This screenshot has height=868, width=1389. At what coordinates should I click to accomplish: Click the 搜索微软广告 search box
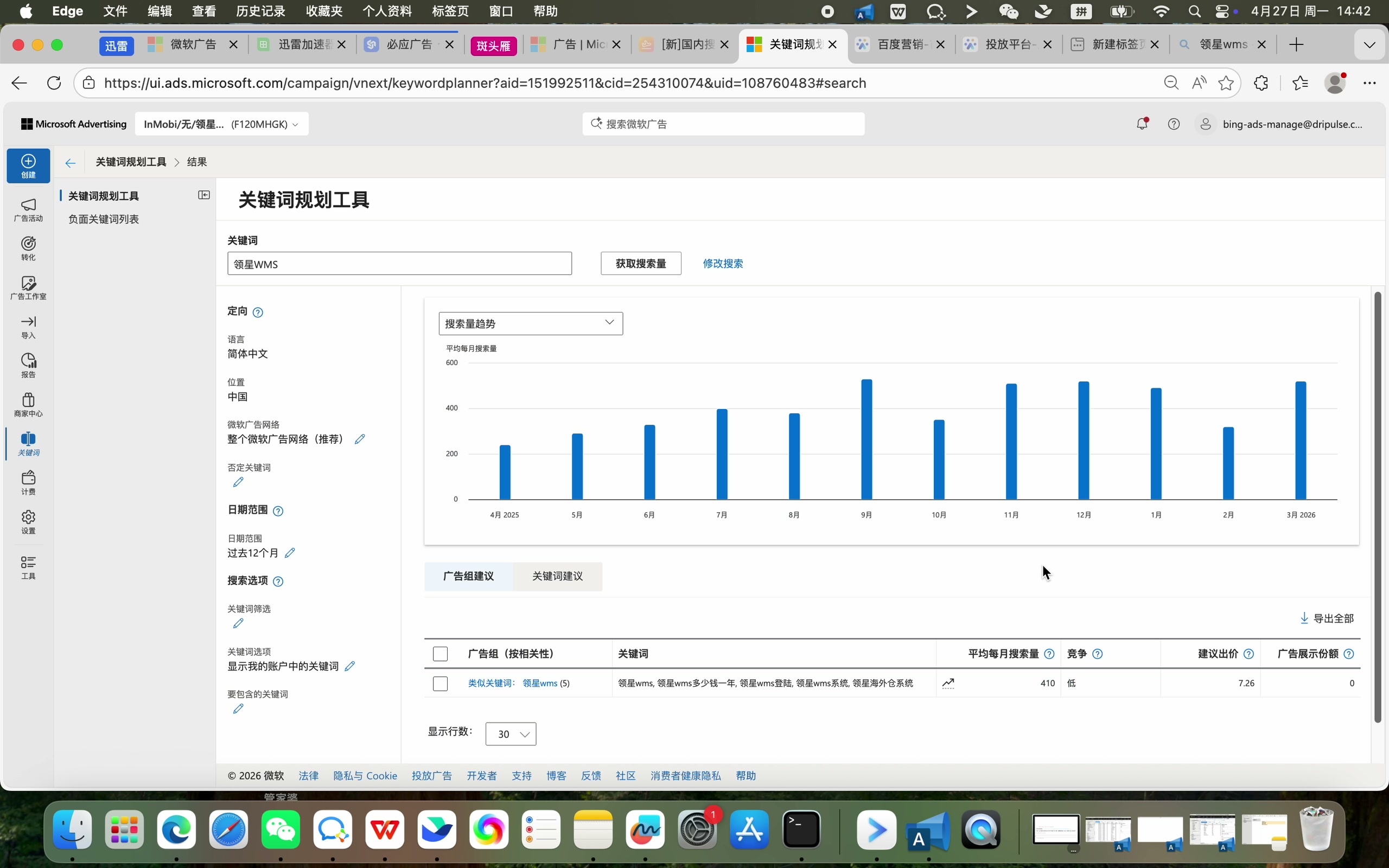point(723,124)
